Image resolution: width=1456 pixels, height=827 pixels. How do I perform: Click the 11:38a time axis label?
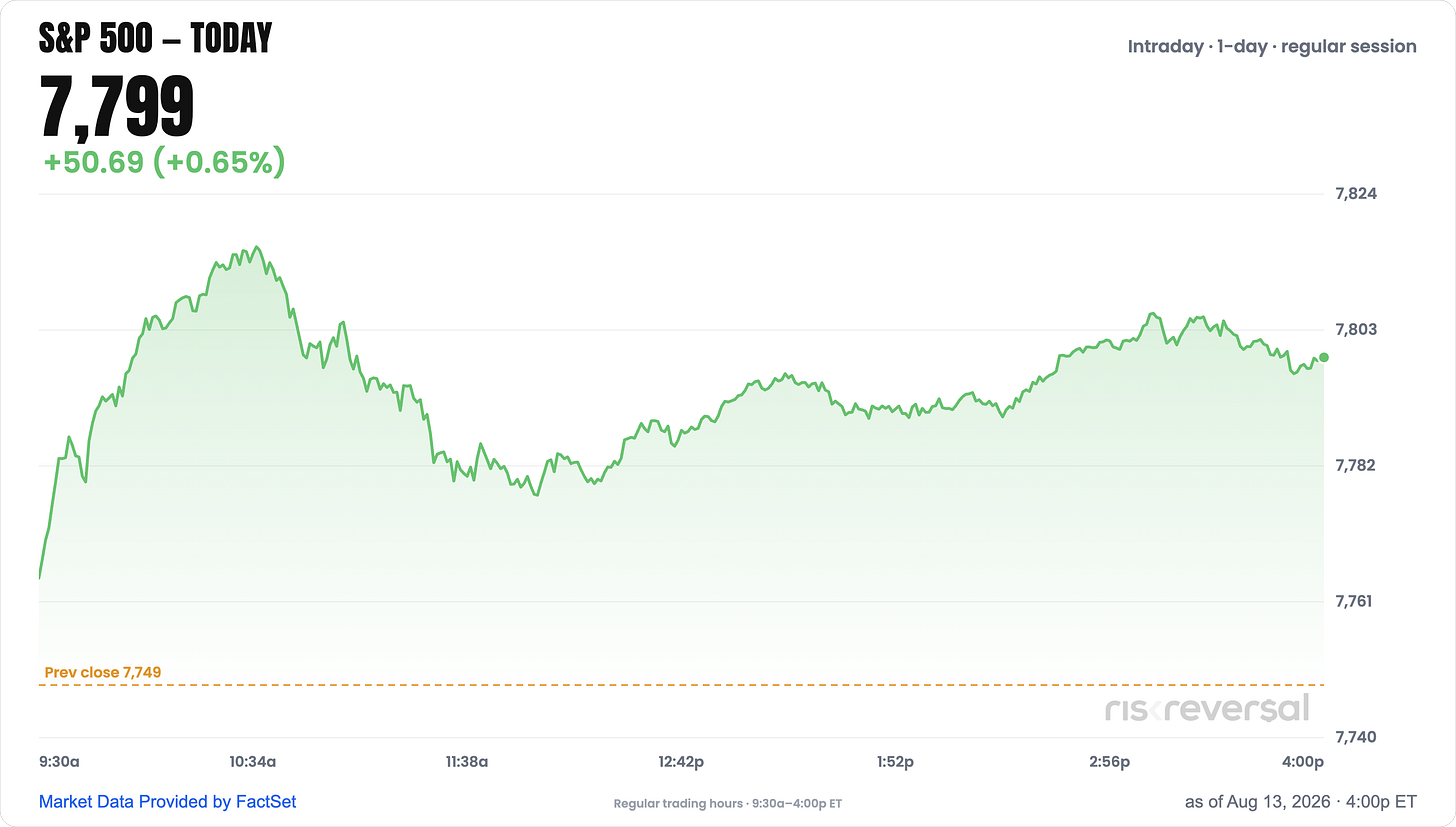[x=466, y=761]
